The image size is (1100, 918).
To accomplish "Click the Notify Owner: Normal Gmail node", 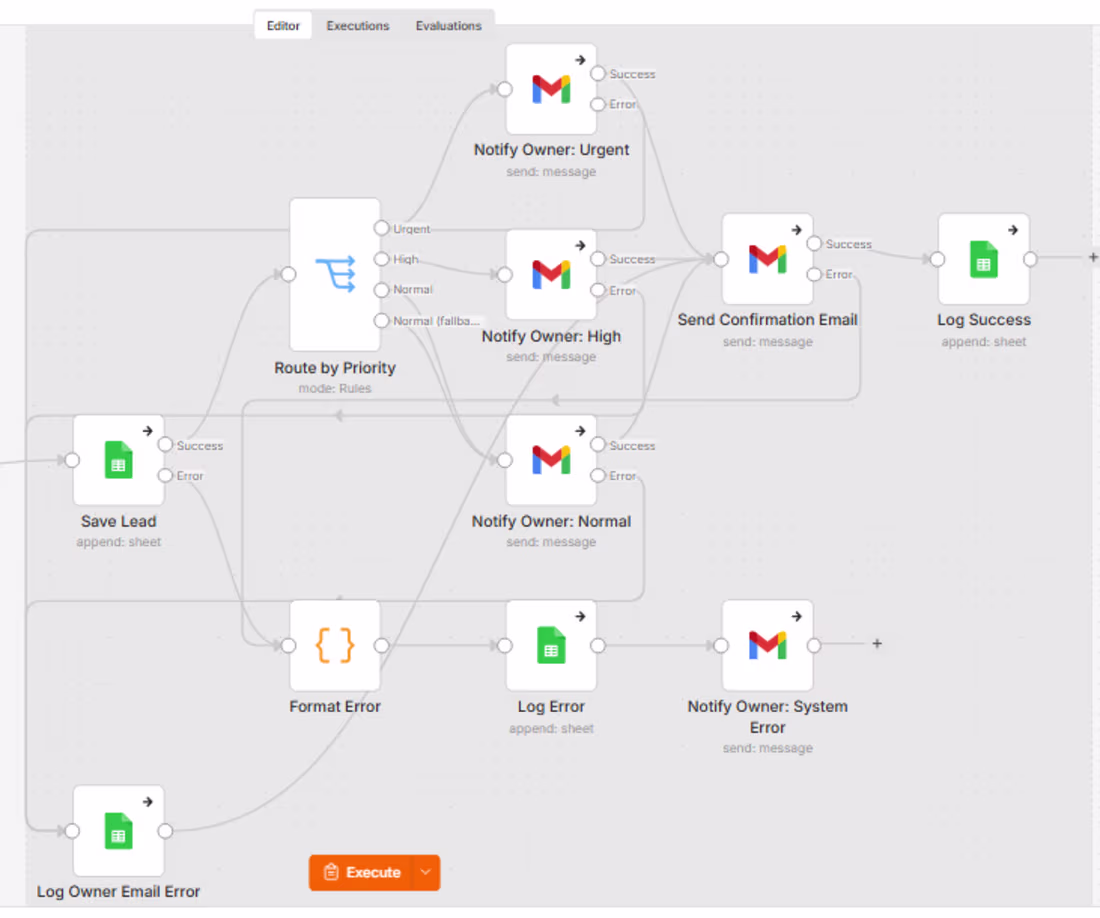I will coord(551,460).
